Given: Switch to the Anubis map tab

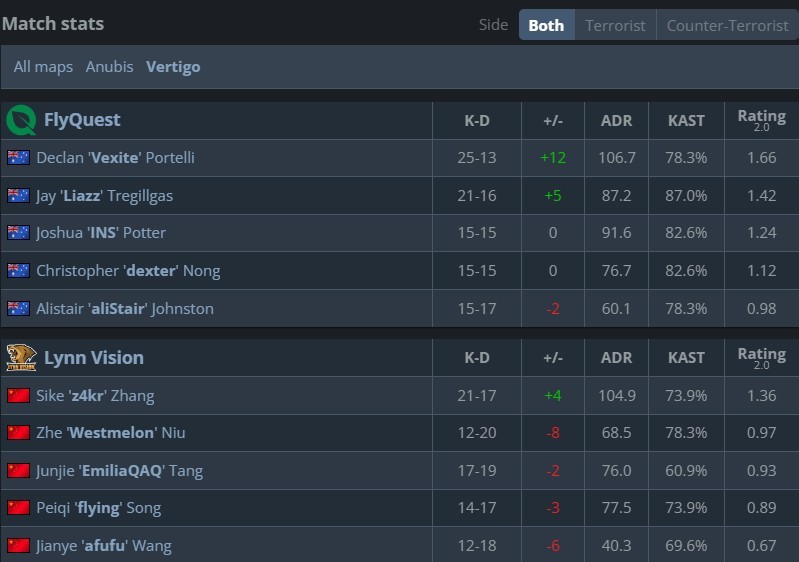Looking at the screenshot, I should point(109,67).
